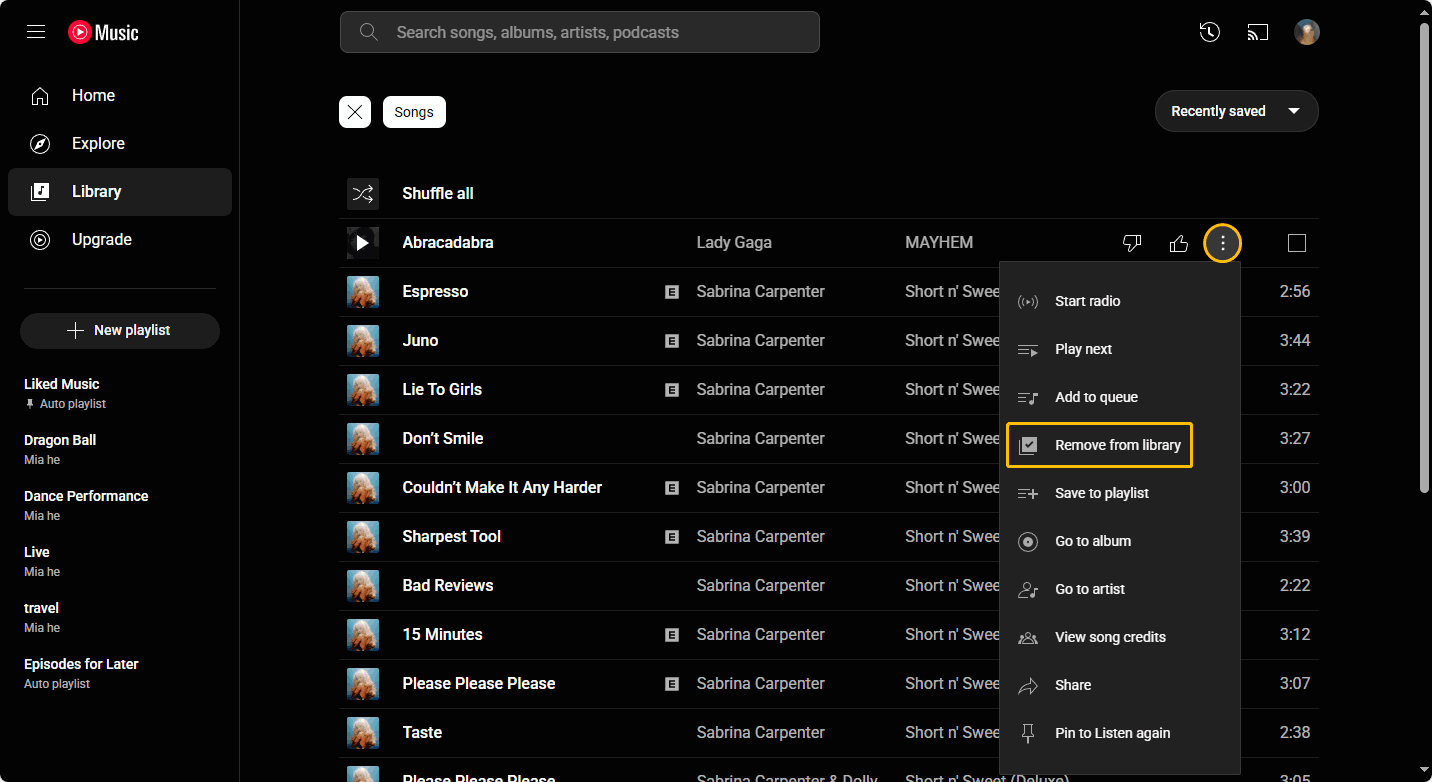Select Library in the sidebar

120,192
